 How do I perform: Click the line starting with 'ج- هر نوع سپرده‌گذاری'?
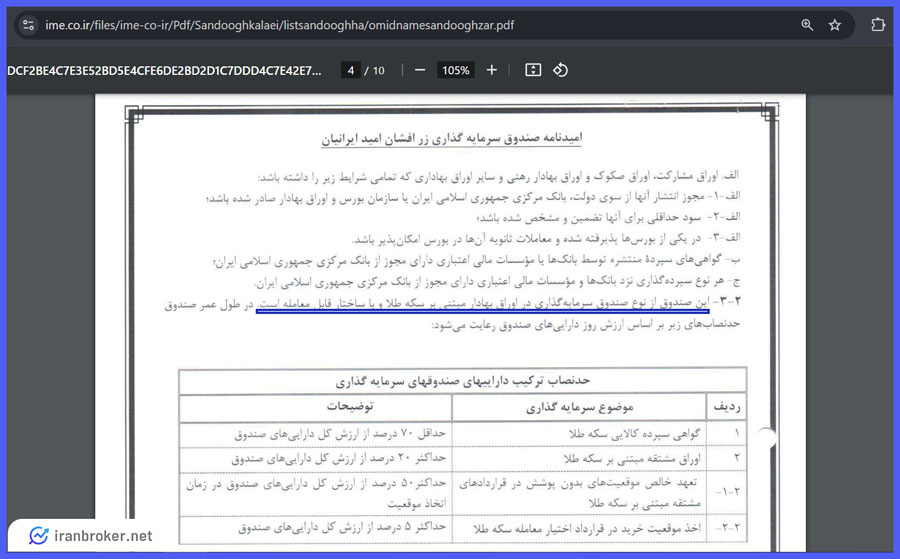497,282
